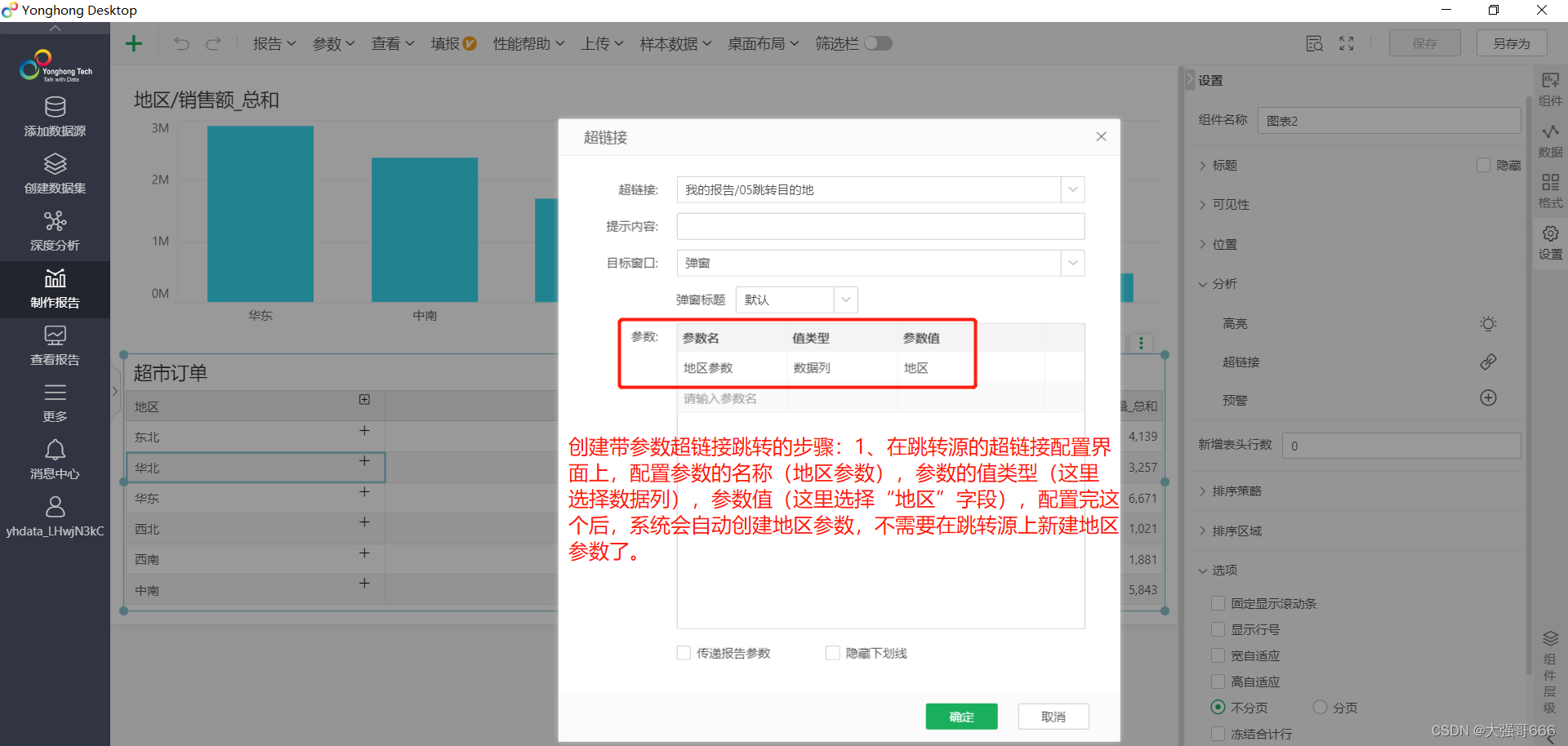Select 分页 radio button

[1320, 707]
